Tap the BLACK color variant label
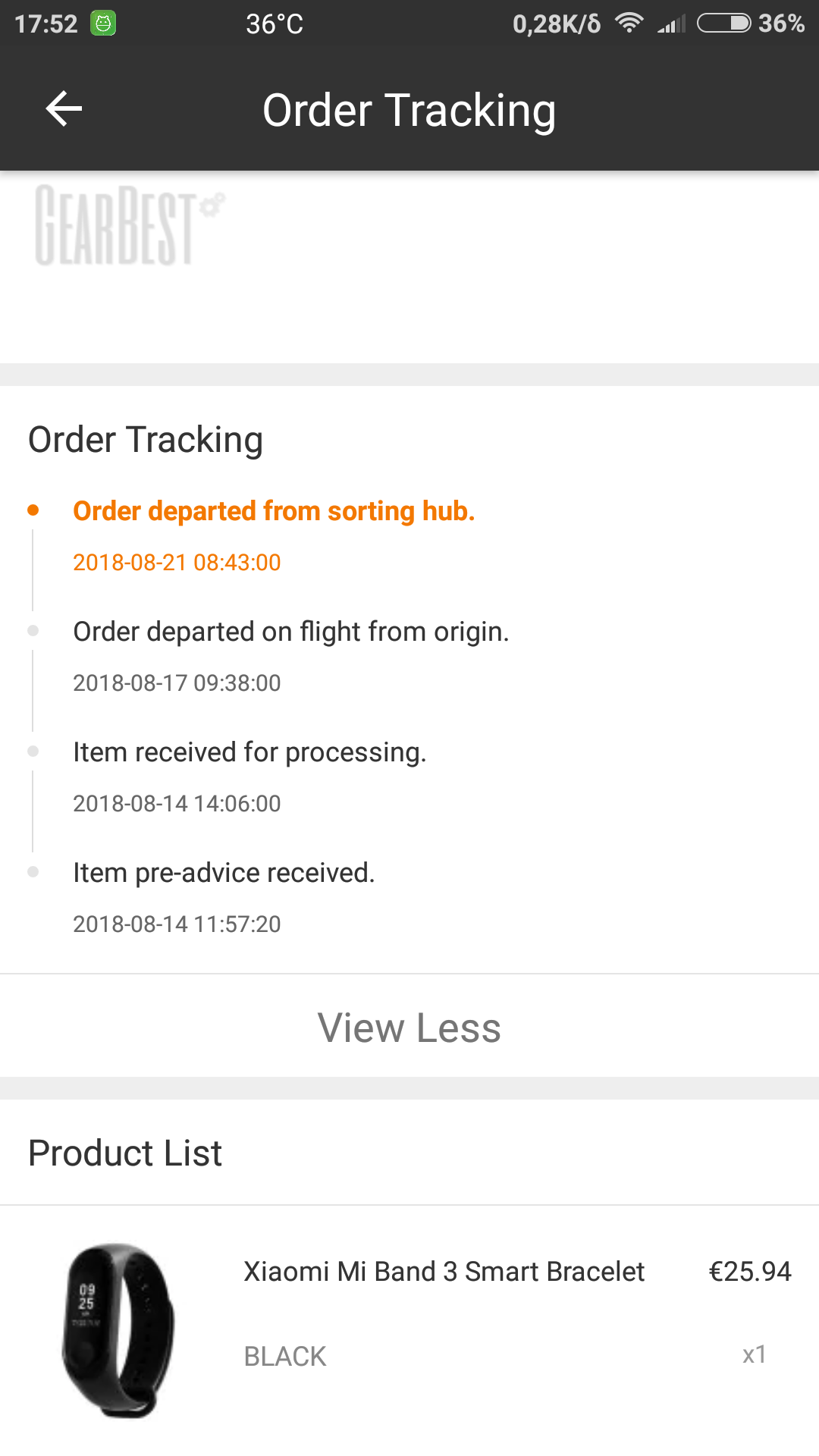Image resolution: width=819 pixels, height=1456 pixels. [x=285, y=1356]
